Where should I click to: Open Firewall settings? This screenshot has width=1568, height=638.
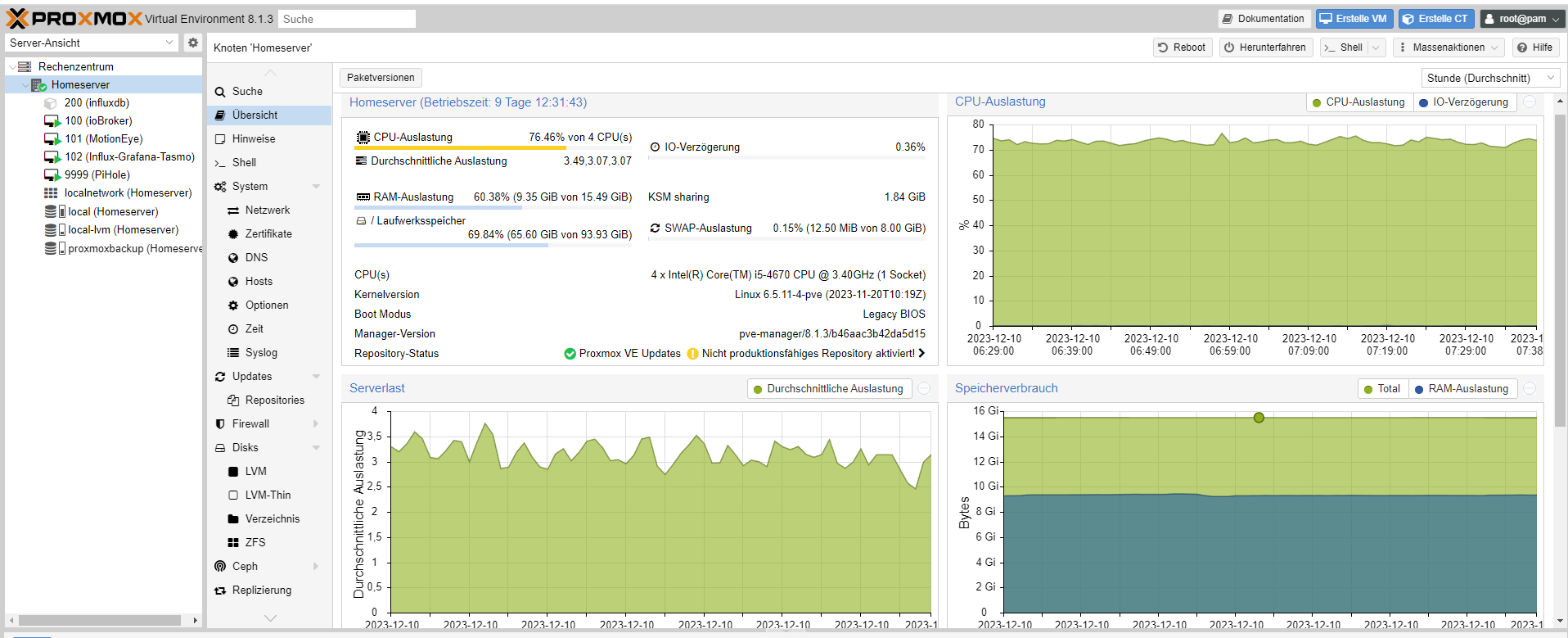250,423
